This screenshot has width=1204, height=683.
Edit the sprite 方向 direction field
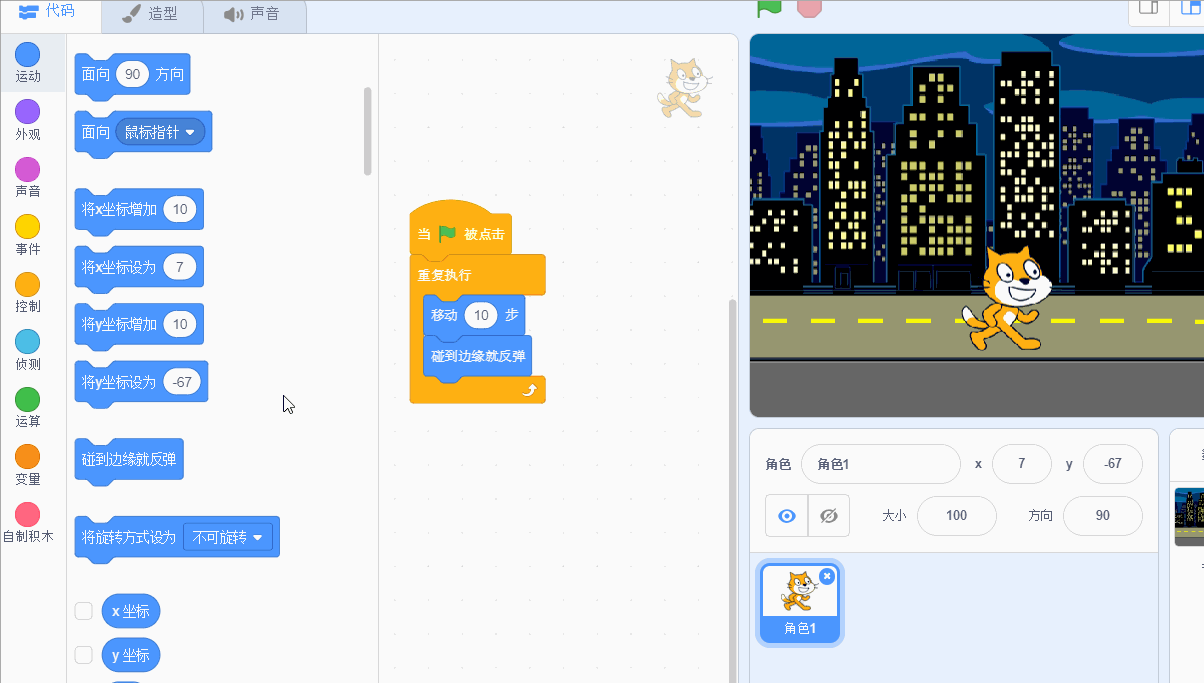click(x=1103, y=516)
